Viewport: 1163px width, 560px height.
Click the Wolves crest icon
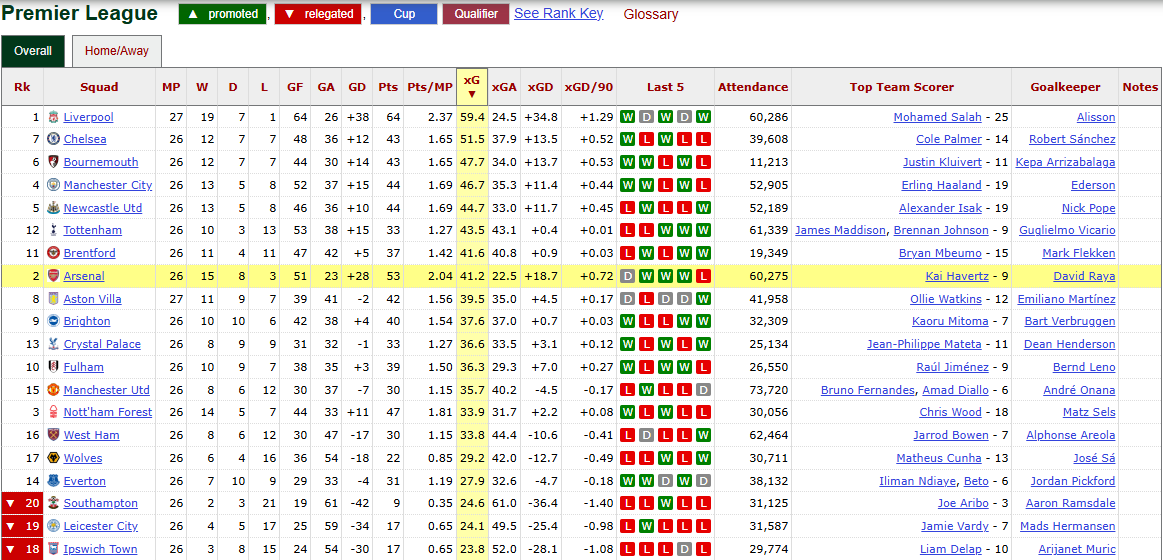pyautogui.click(x=53, y=458)
